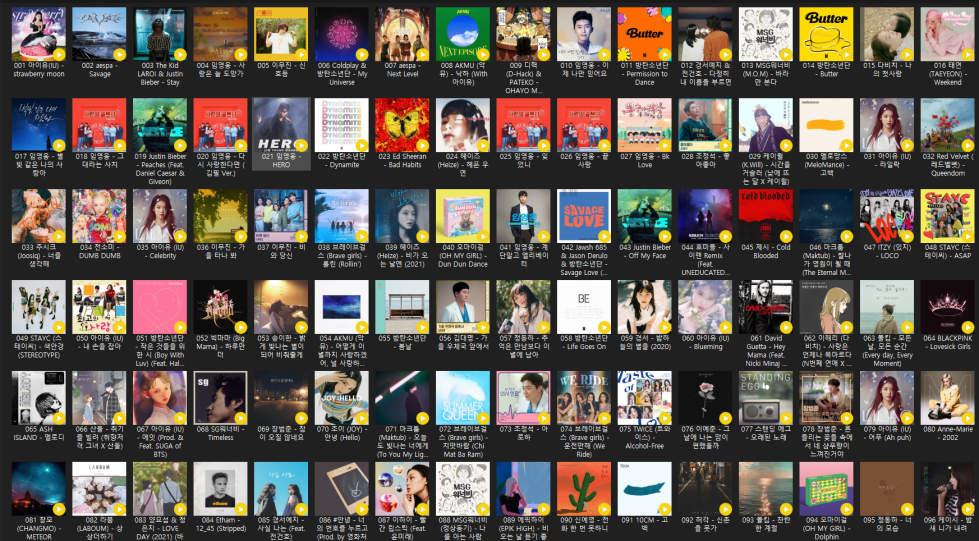The width and height of the screenshot is (979, 541).
Task: Click the 094 OH MY GIRL Dolphin thumbnail
Action: [x=826, y=489]
